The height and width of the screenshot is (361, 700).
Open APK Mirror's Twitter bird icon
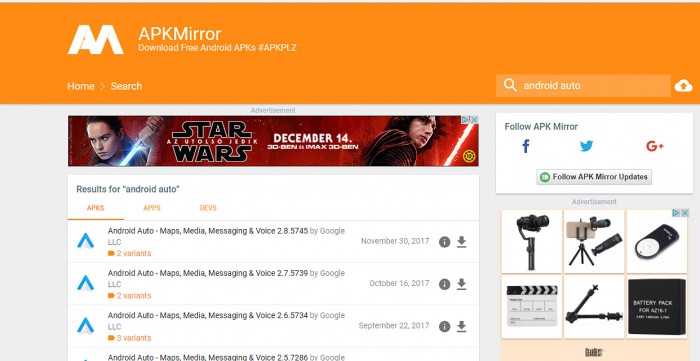point(587,146)
